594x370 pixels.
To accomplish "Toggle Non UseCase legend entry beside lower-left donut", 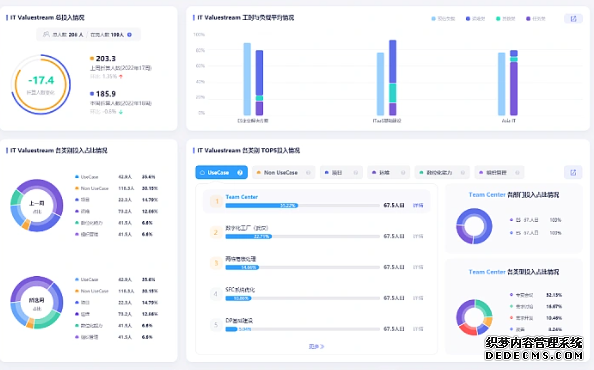I will [x=91, y=291].
